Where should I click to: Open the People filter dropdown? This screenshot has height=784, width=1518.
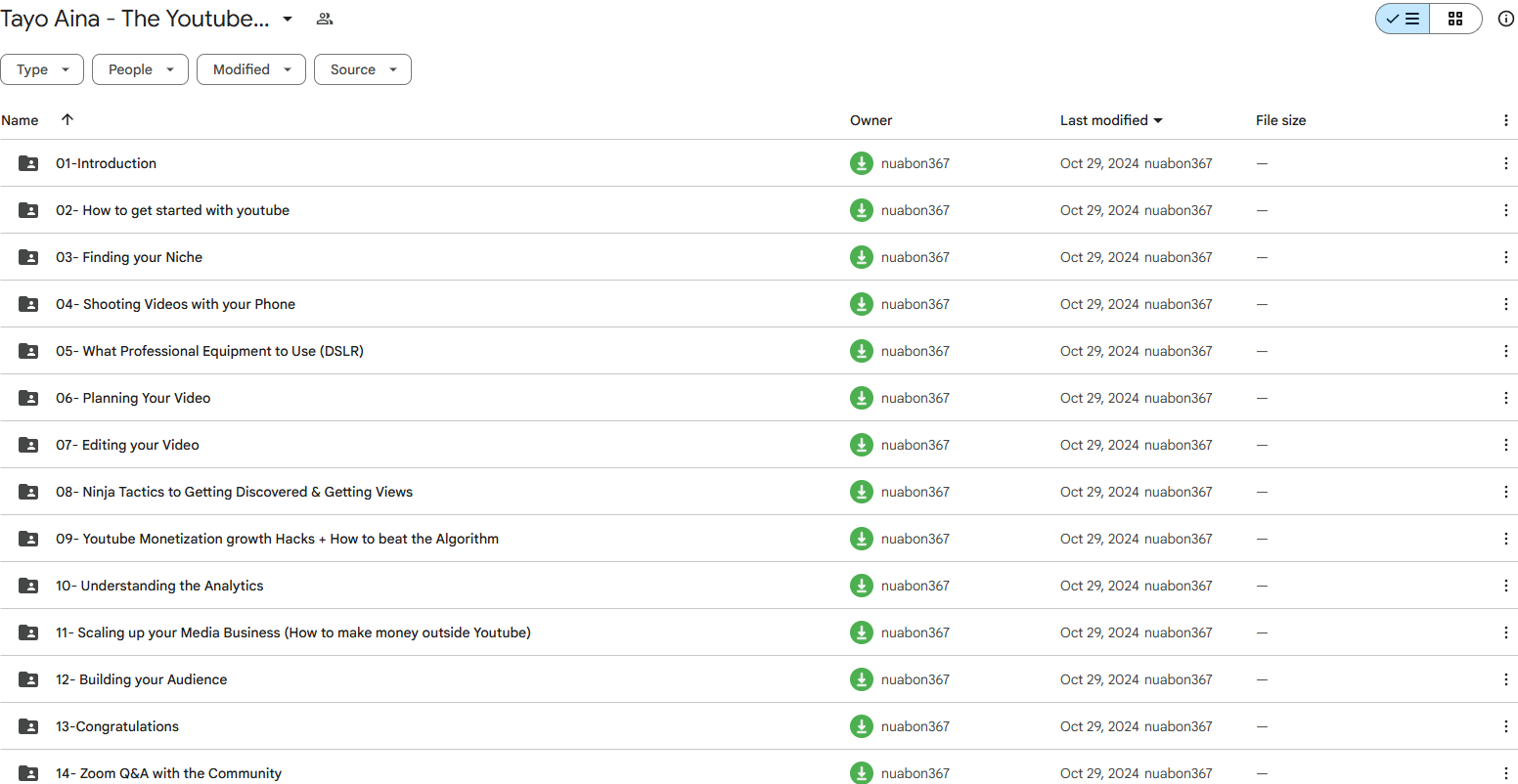pyautogui.click(x=140, y=69)
